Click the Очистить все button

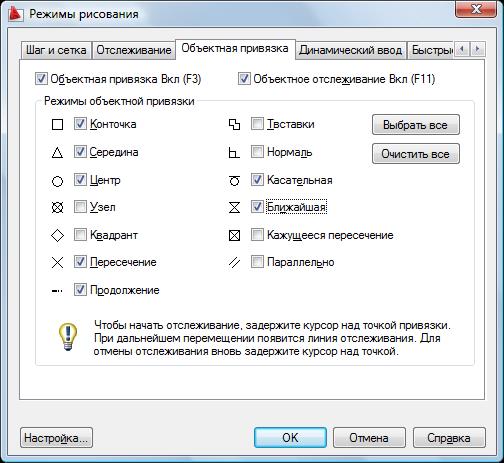point(416,154)
